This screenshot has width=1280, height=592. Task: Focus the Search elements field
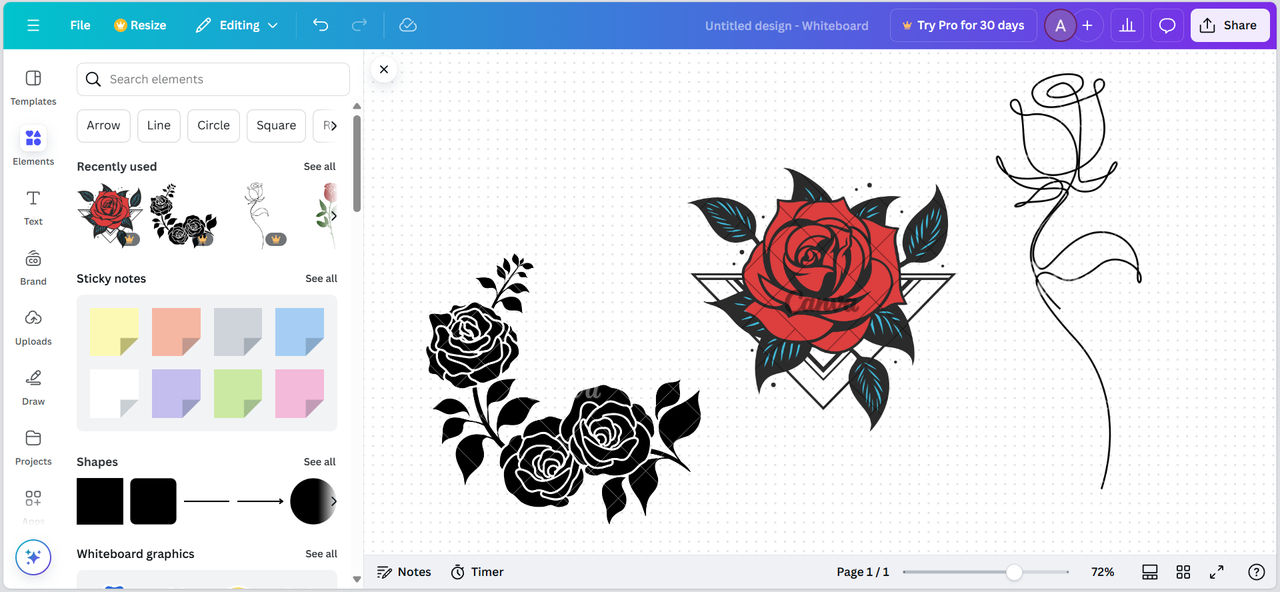pyautogui.click(x=213, y=79)
